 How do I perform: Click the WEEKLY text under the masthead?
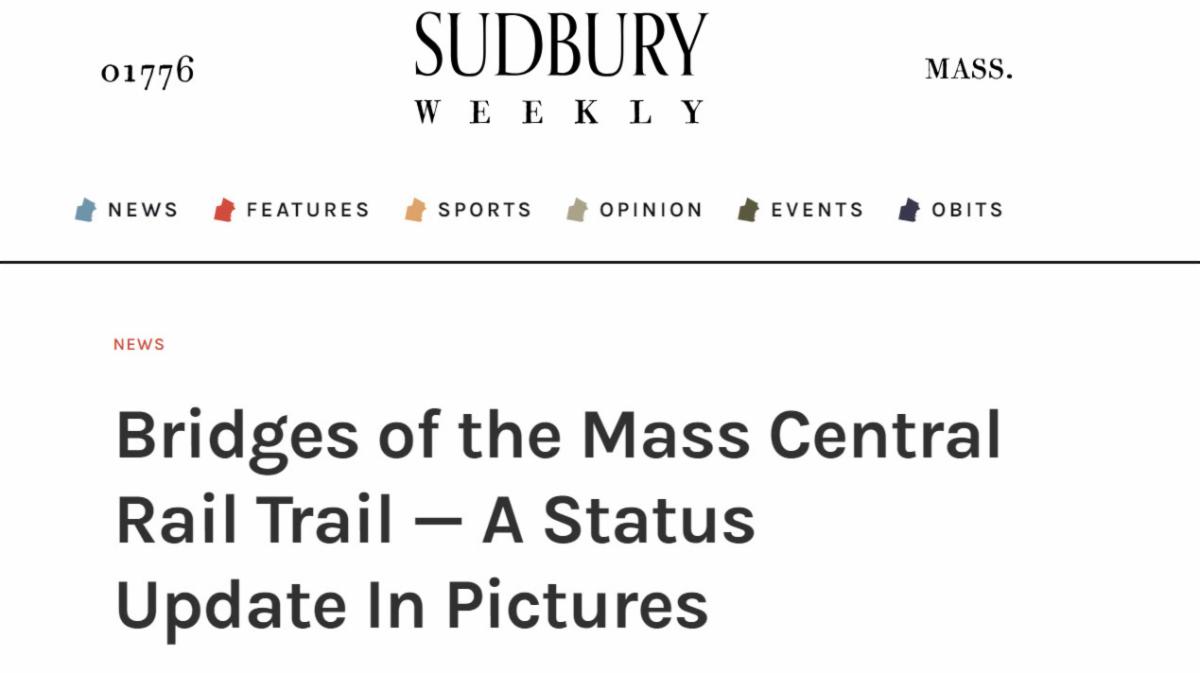pyautogui.click(x=561, y=112)
